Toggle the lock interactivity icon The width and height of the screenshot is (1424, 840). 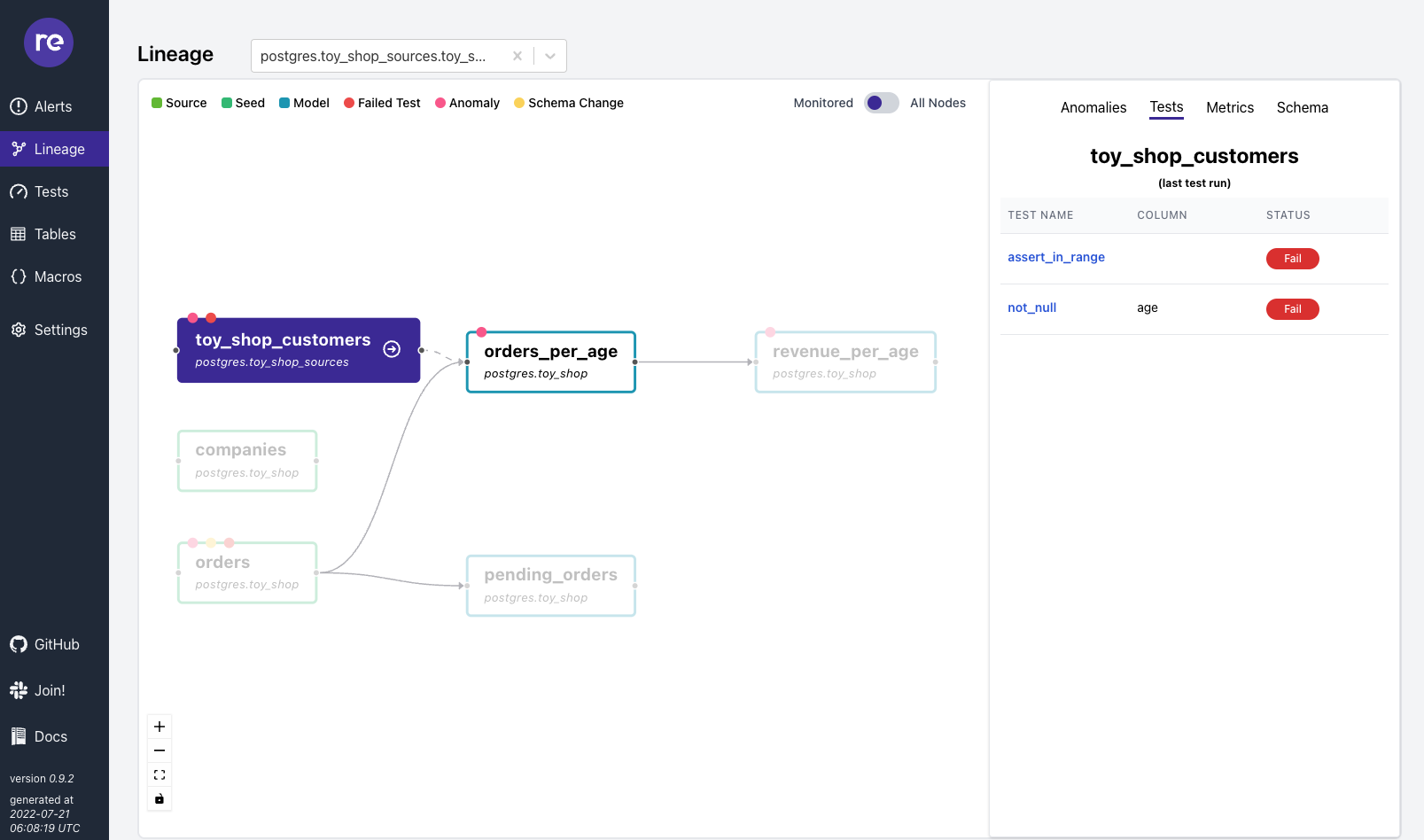pos(160,798)
